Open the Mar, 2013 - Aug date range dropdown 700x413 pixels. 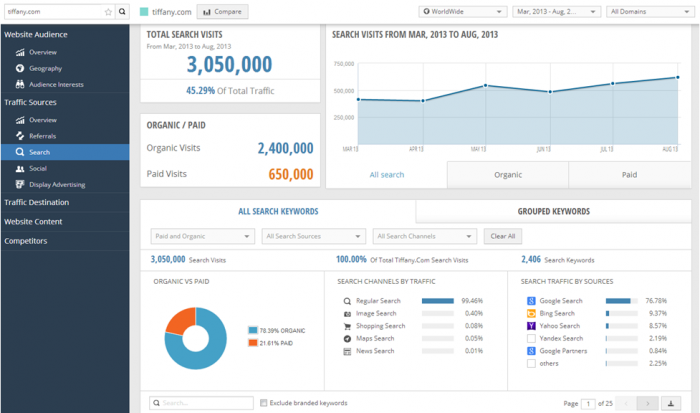[x=556, y=12]
